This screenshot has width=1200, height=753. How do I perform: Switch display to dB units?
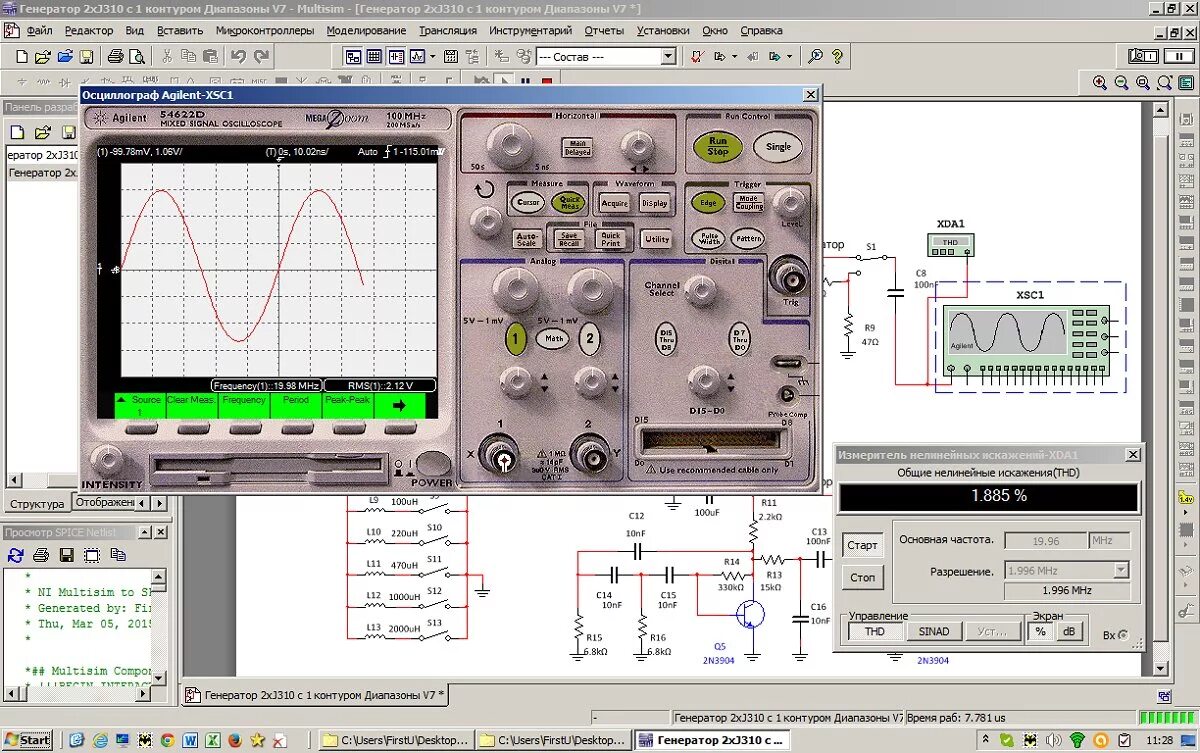[1070, 631]
